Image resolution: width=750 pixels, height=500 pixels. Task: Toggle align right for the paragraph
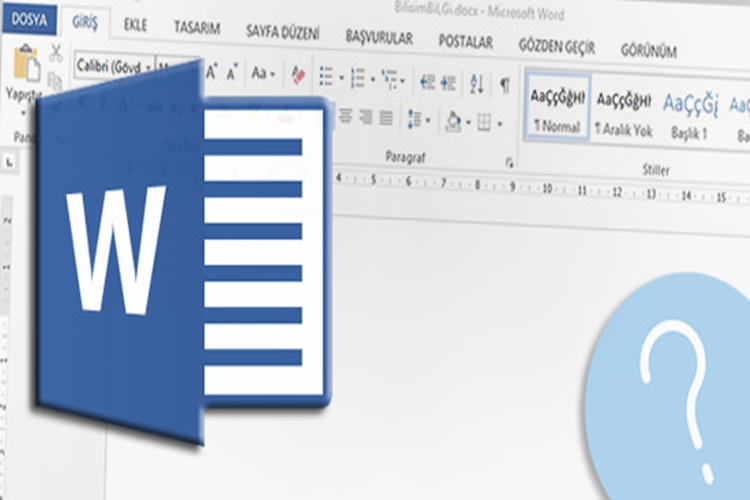(366, 116)
